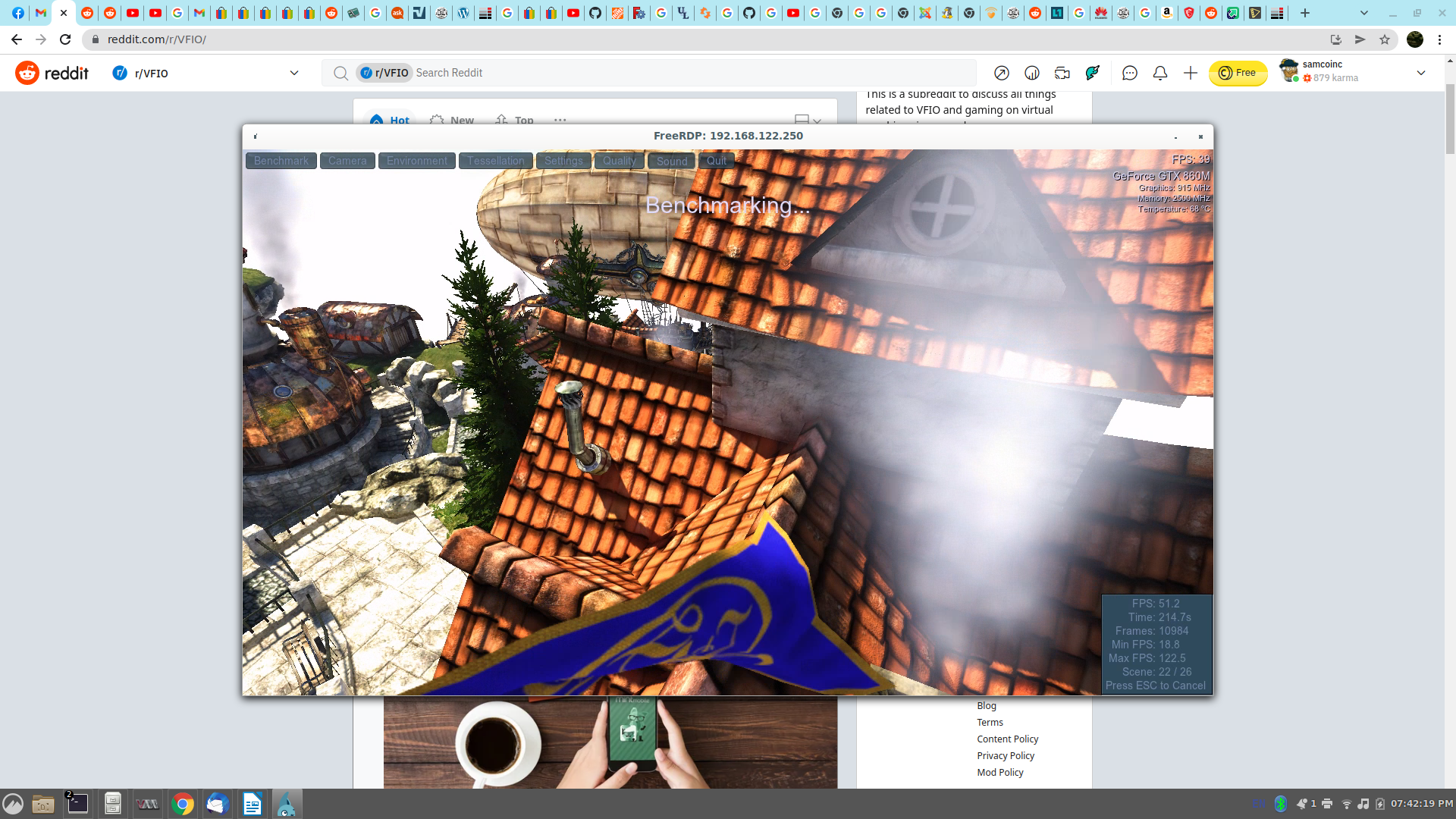Image resolution: width=1456 pixels, height=819 pixels.
Task: Select the Hot sort tab
Action: [390, 120]
